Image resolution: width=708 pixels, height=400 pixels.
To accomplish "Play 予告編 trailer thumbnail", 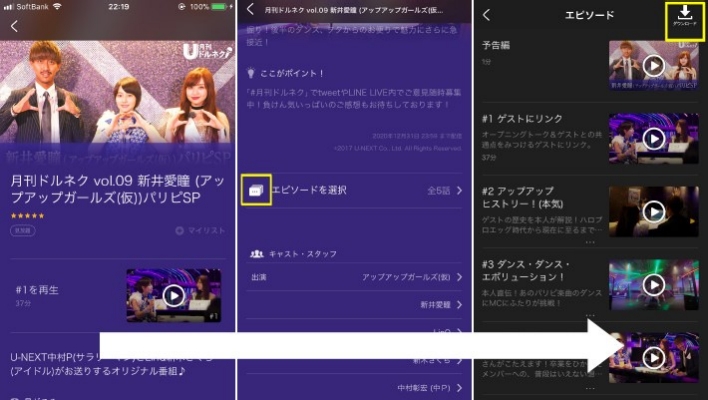I will 654,65.
